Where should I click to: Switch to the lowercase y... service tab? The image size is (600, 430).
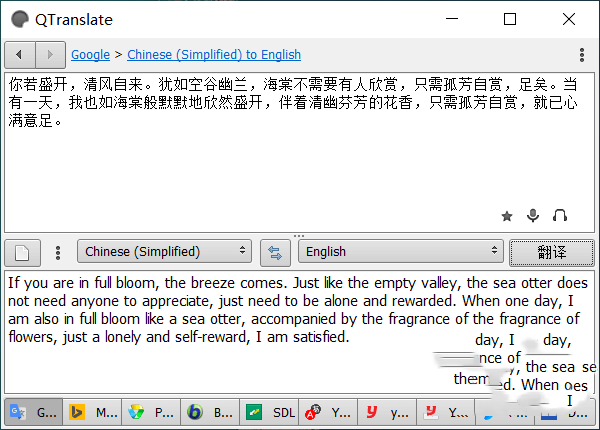point(387,412)
